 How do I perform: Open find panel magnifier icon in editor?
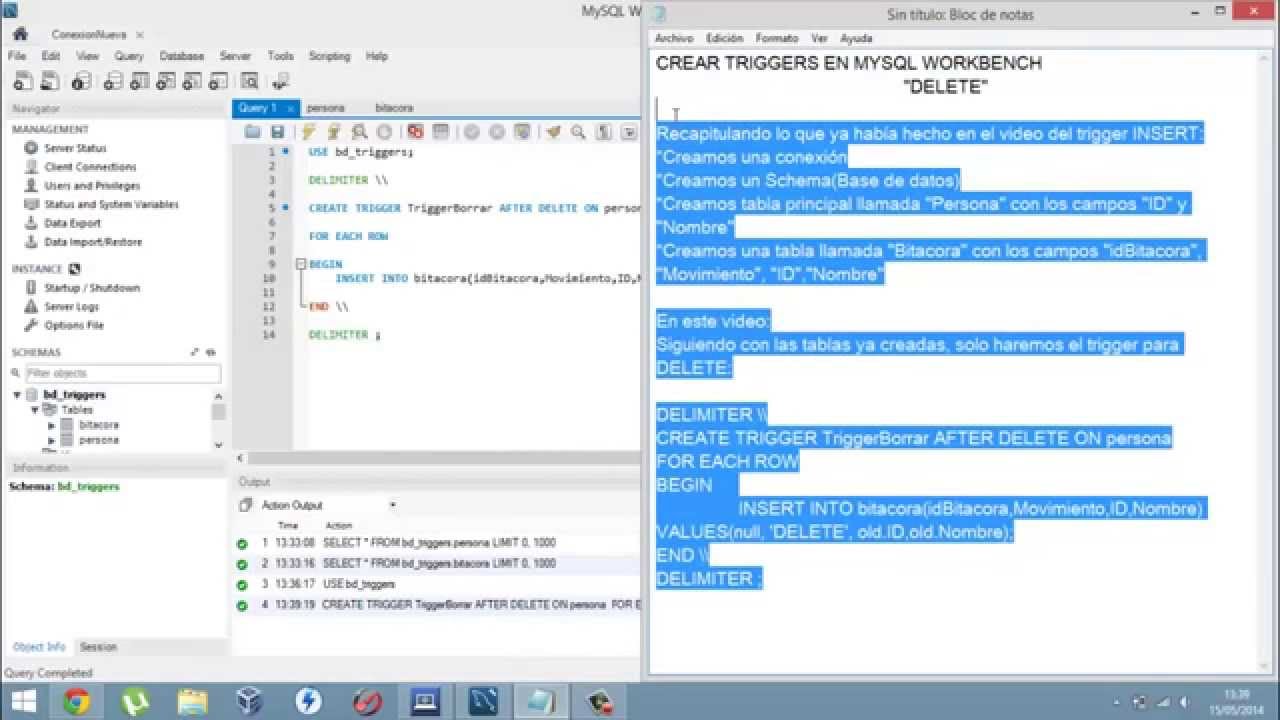578,132
